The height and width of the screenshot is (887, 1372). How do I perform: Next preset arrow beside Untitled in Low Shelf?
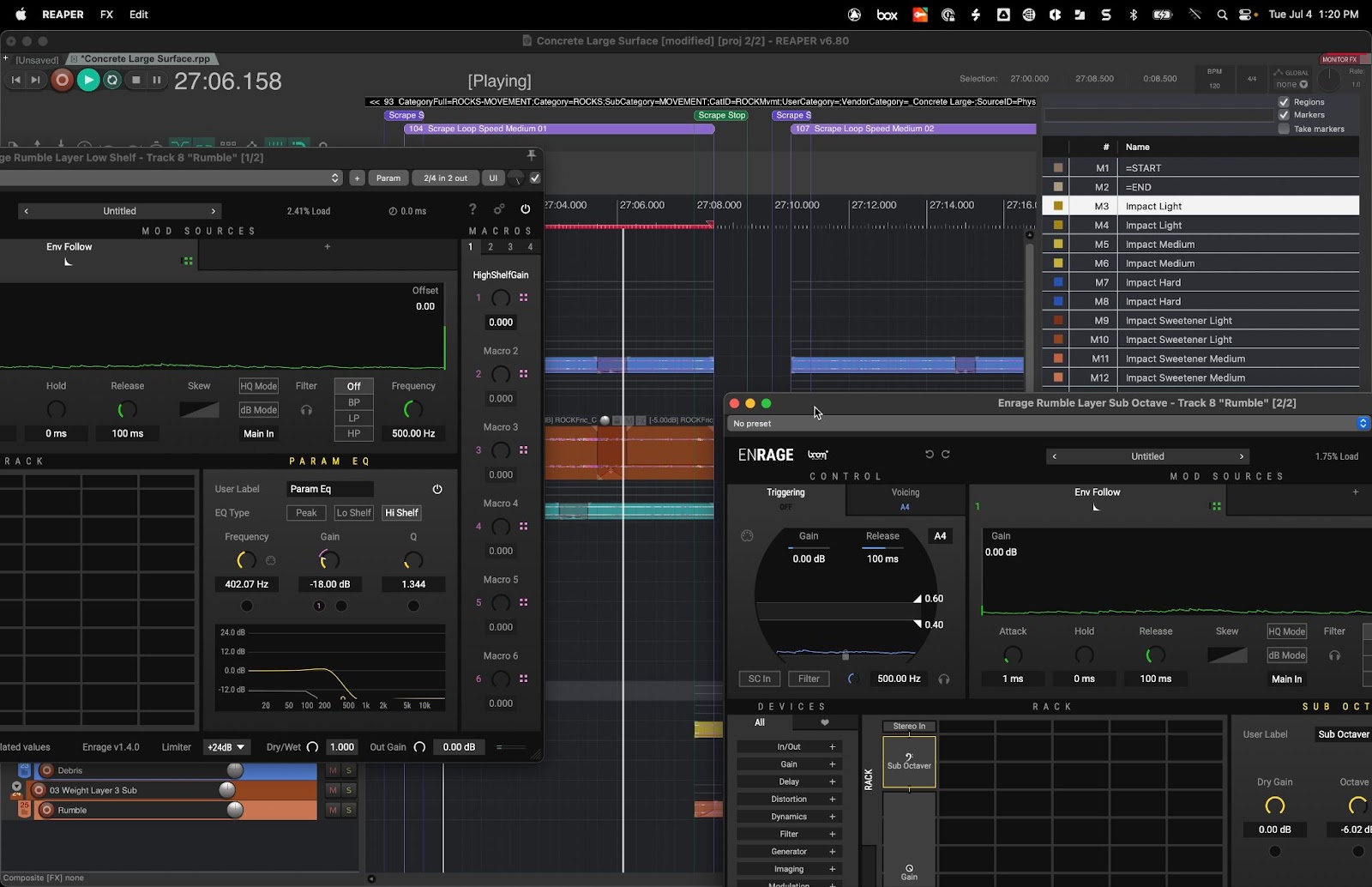[214, 211]
